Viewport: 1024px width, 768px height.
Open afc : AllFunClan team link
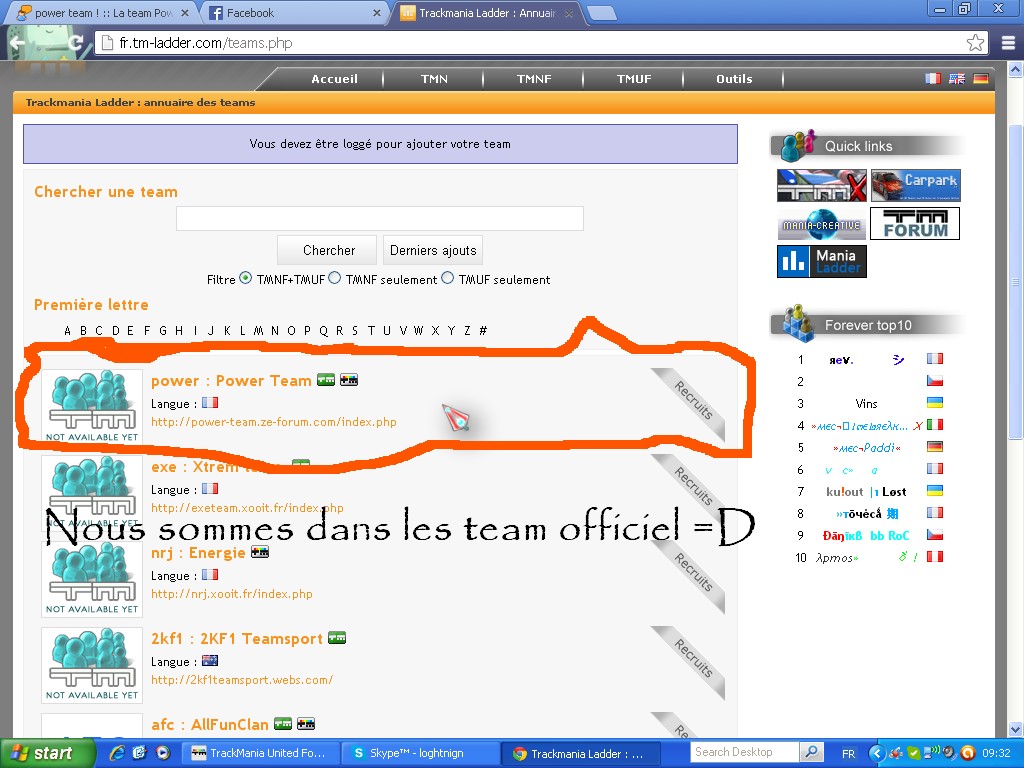[210, 725]
